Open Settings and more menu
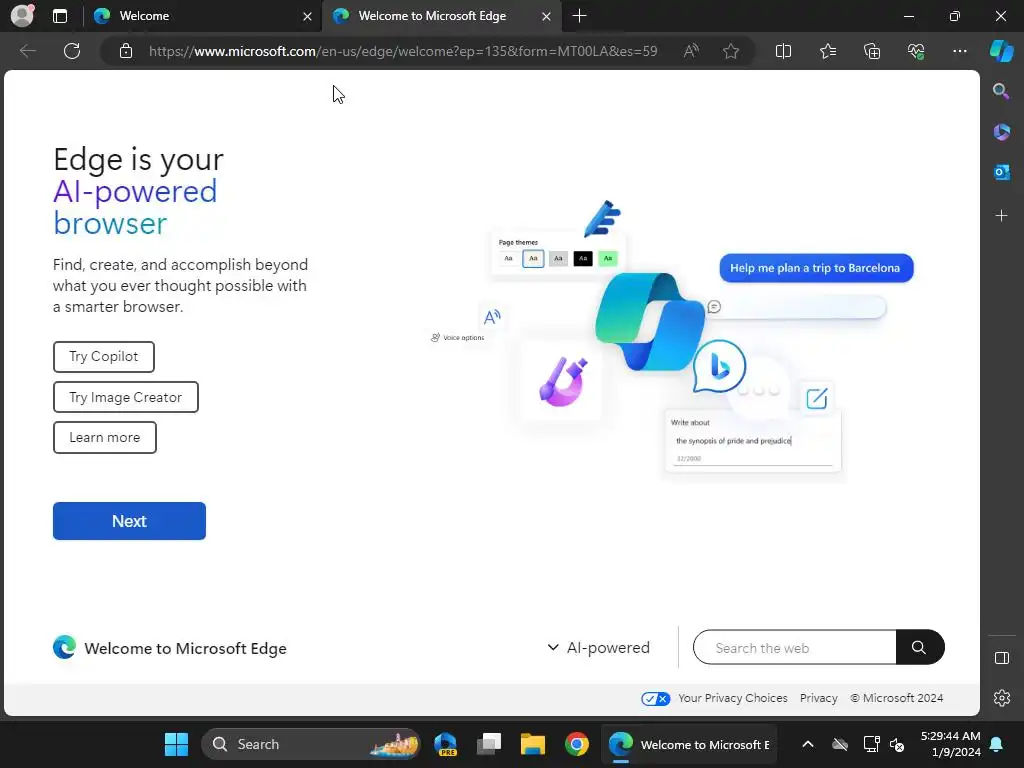Image resolution: width=1024 pixels, height=768 pixels. coord(959,51)
